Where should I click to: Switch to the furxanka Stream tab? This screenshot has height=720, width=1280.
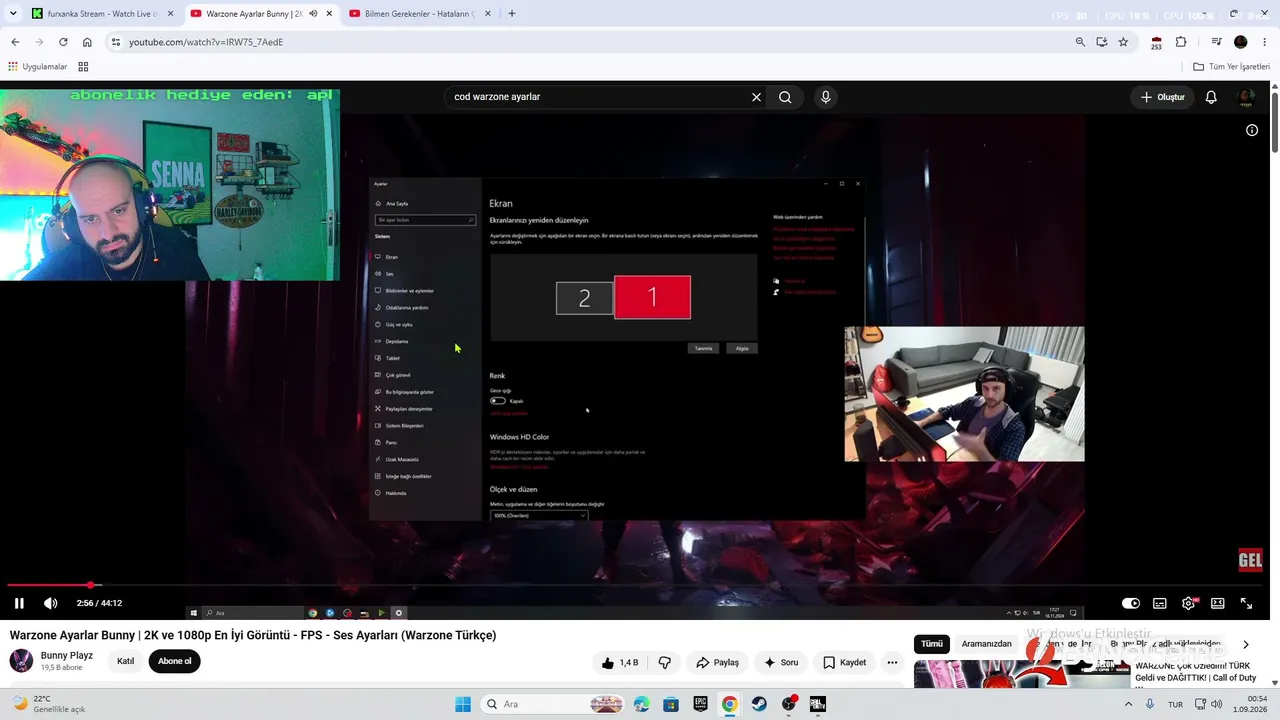coord(103,14)
